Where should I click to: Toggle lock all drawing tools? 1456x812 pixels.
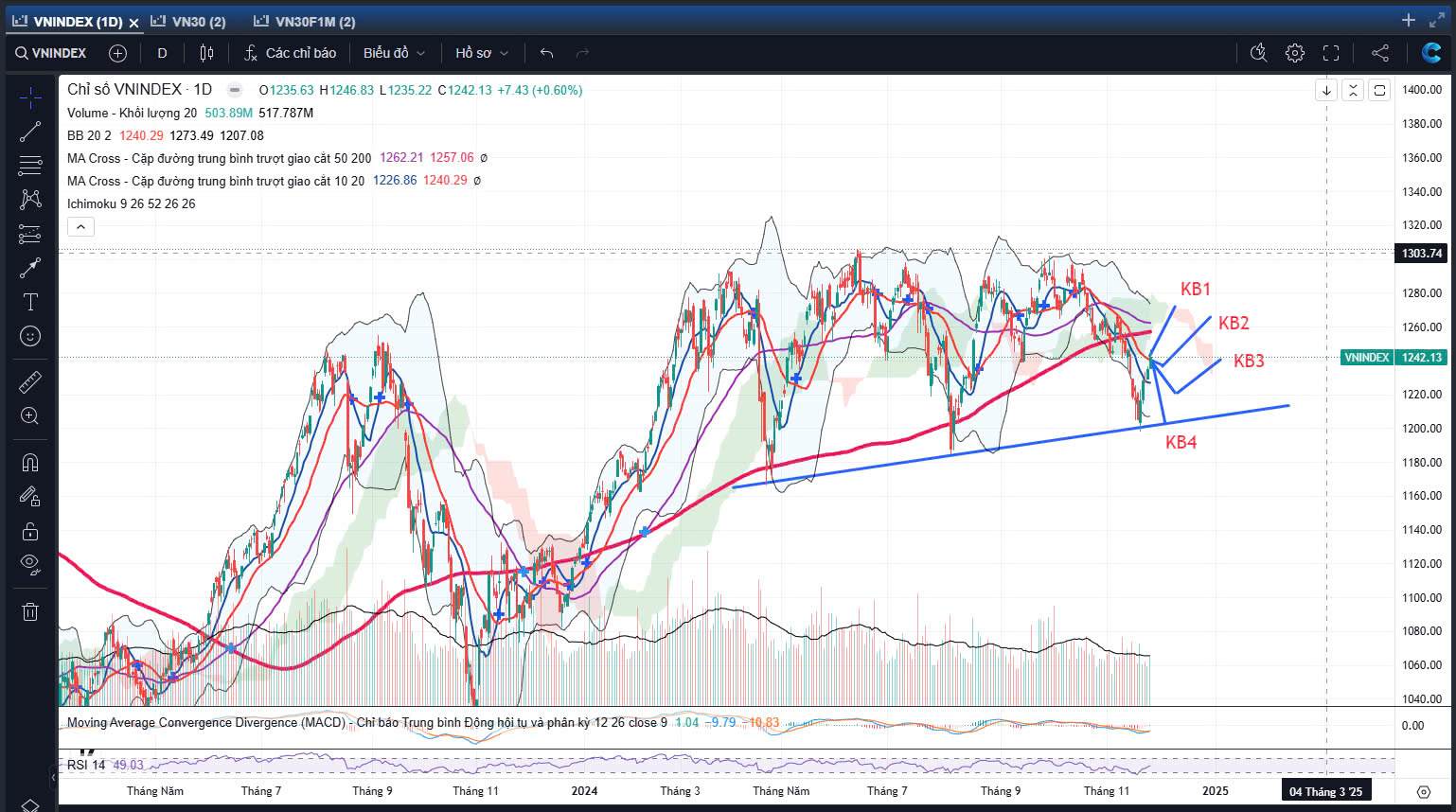(30, 531)
